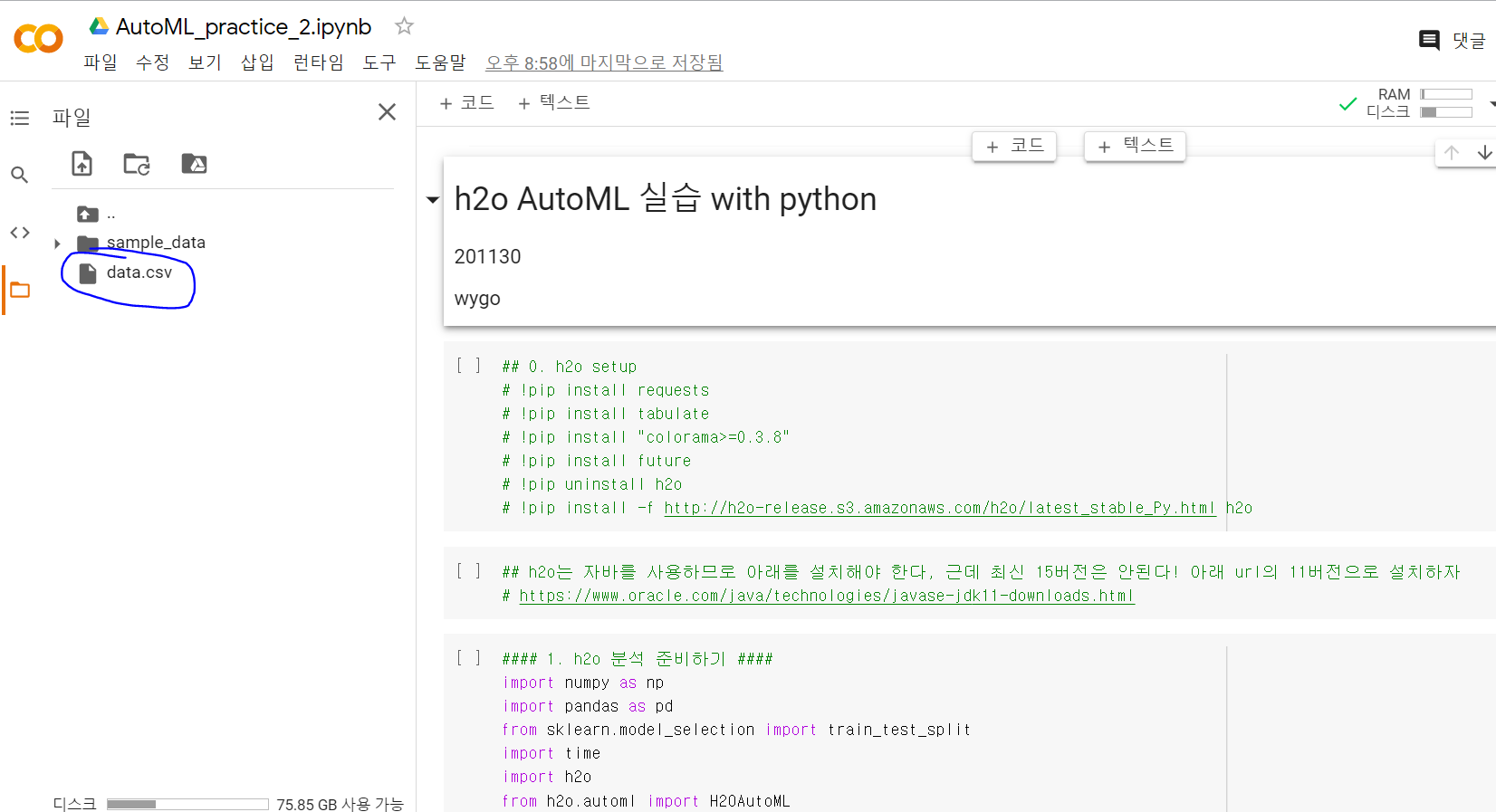Open the 파일 menu
Image resolution: width=1496 pixels, height=812 pixels.
[x=101, y=62]
